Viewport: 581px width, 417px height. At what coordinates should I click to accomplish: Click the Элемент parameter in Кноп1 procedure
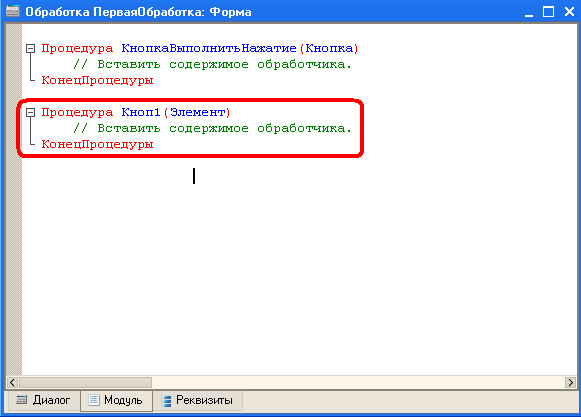pyautogui.click(x=198, y=112)
